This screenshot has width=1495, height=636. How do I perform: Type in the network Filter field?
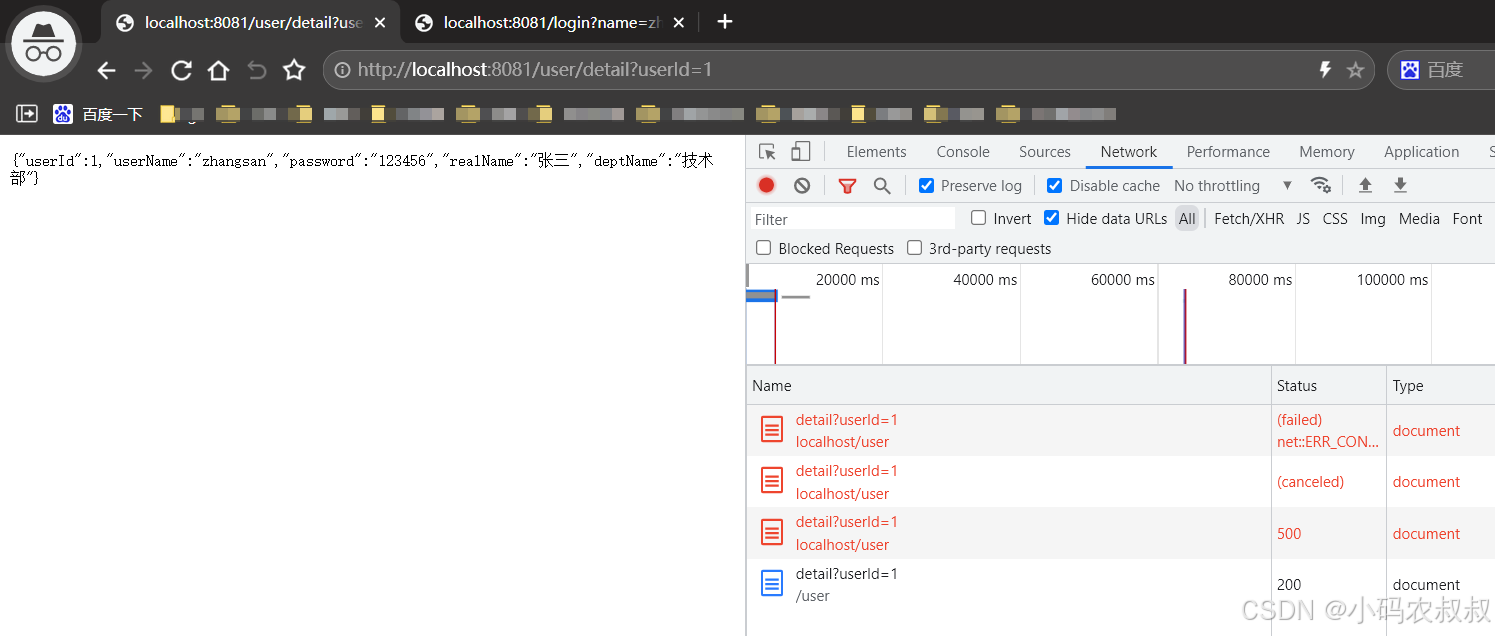[x=852, y=219]
